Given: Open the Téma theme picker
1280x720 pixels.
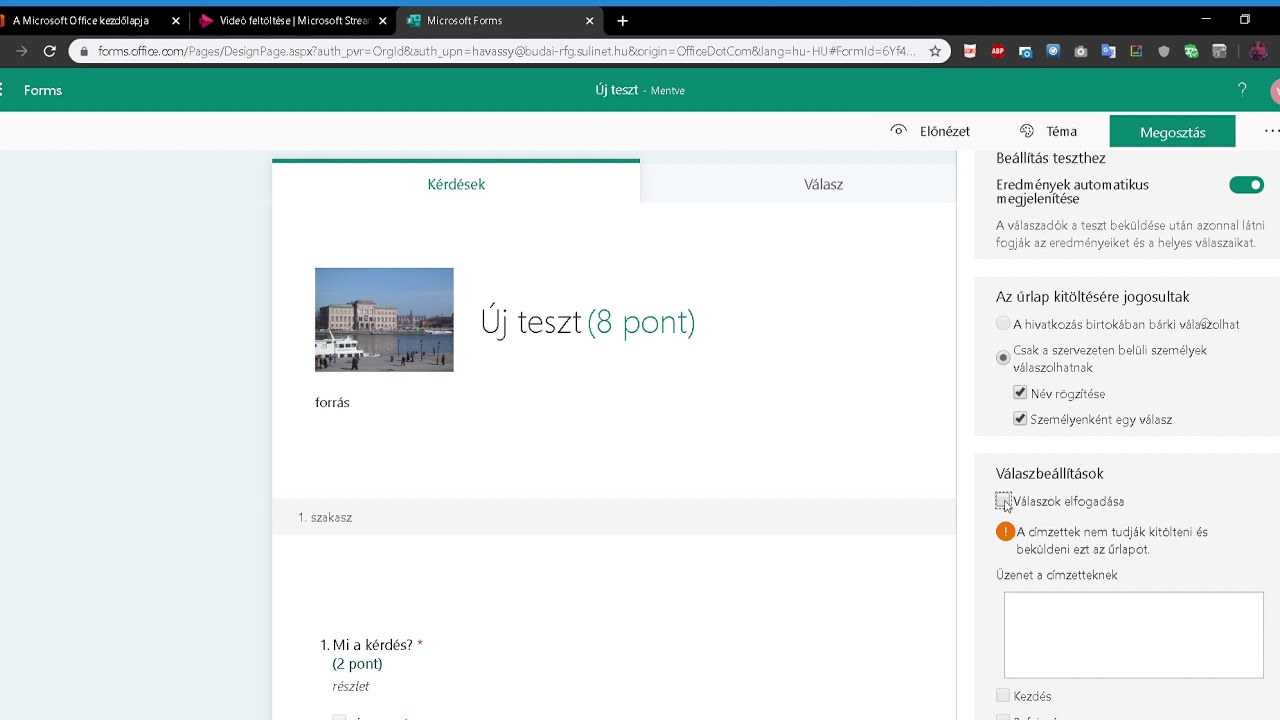Looking at the screenshot, I should tap(1048, 131).
